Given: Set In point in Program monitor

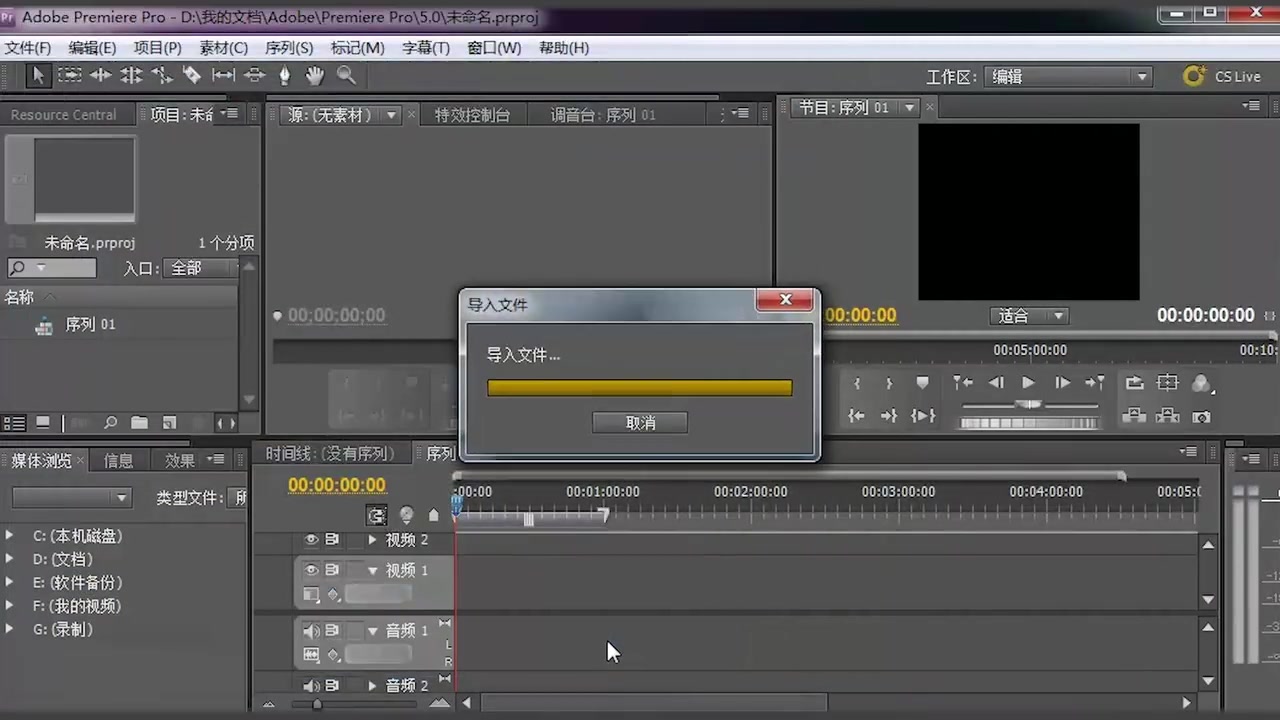Looking at the screenshot, I should click(857, 383).
